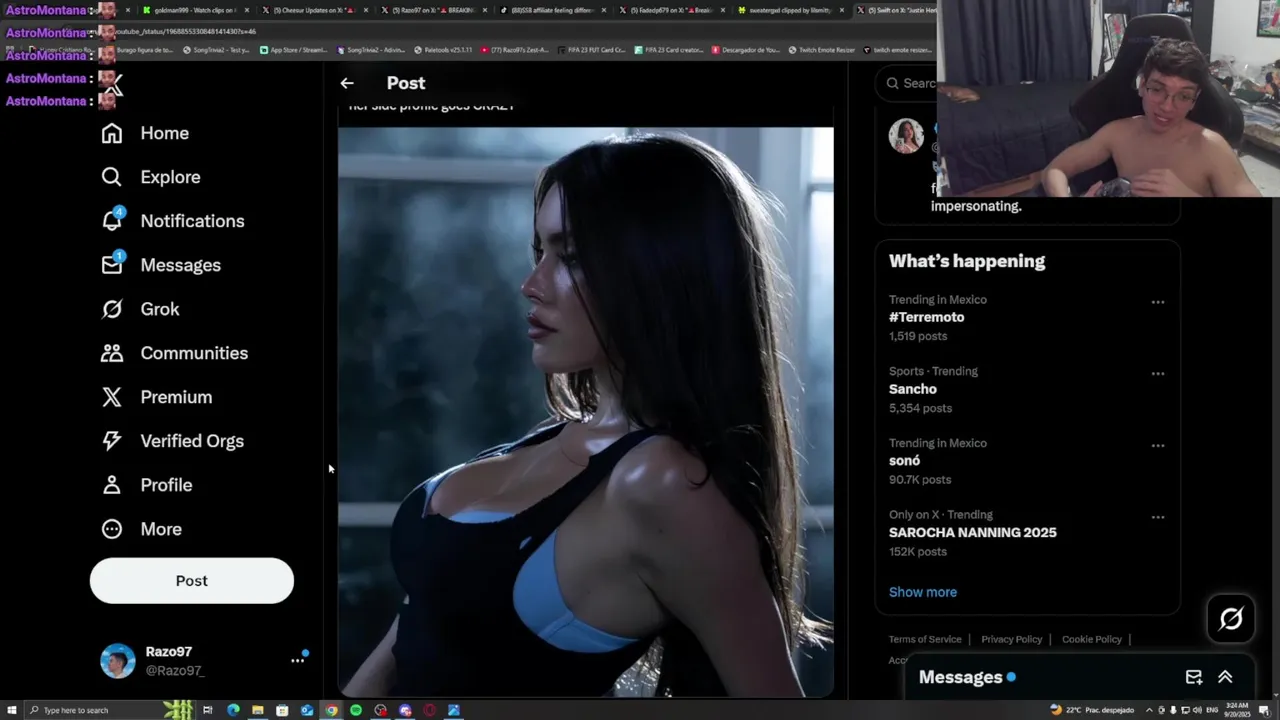Open FIFA 23 FUT Card Cr bookmark

(590, 50)
